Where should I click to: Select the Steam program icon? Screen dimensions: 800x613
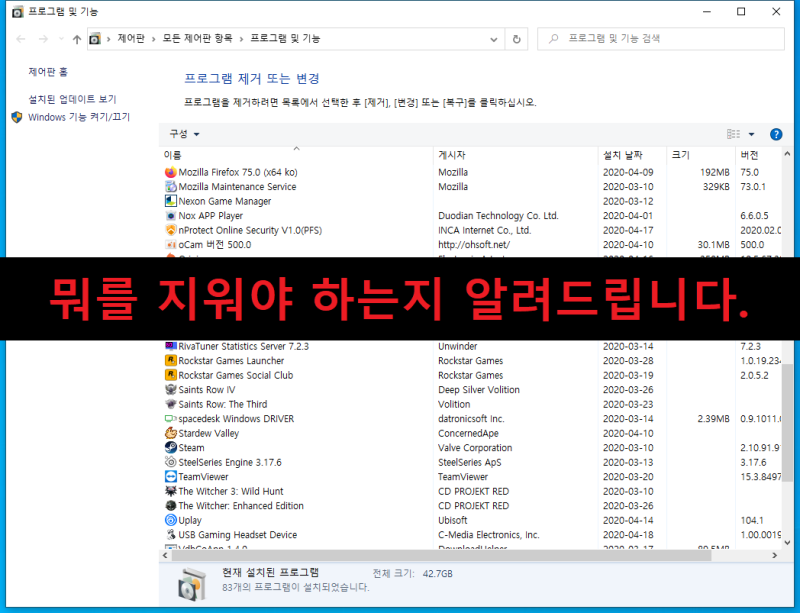point(170,448)
